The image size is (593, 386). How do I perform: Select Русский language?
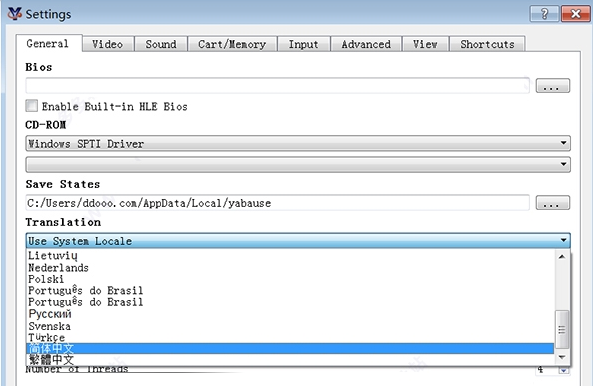[x=290, y=314]
